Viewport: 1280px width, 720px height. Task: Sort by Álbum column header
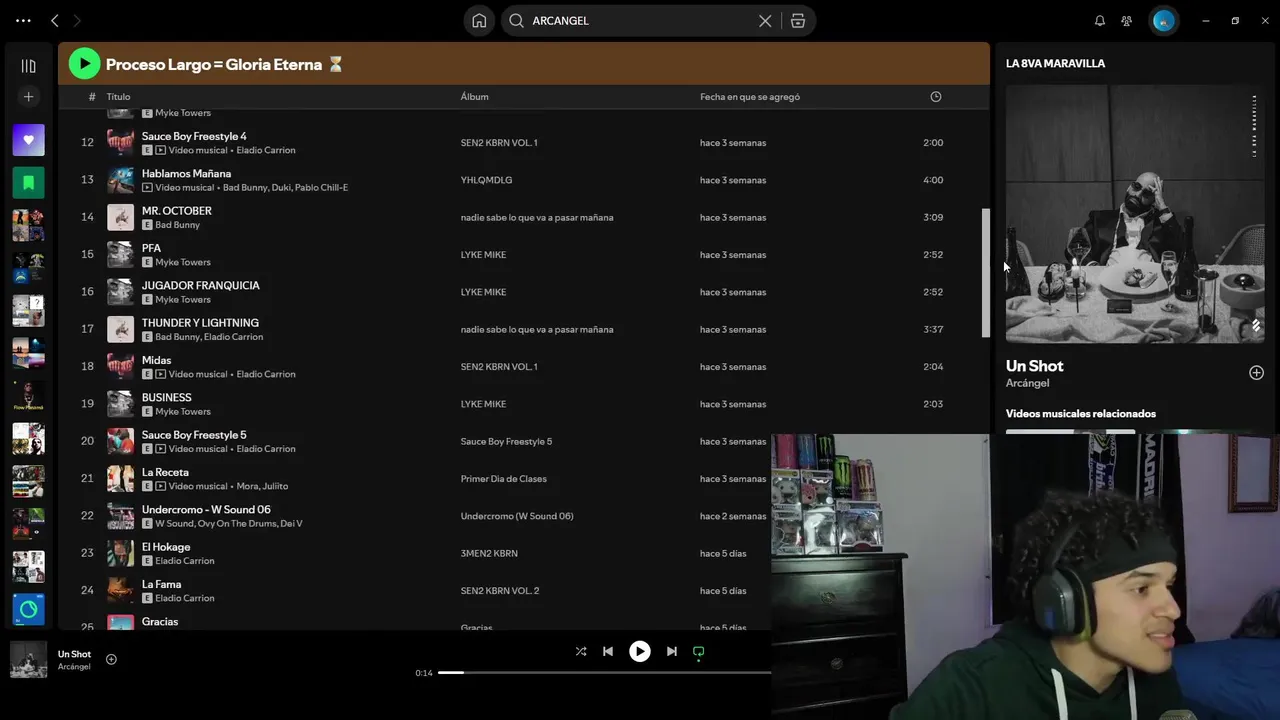coord(474,97)
